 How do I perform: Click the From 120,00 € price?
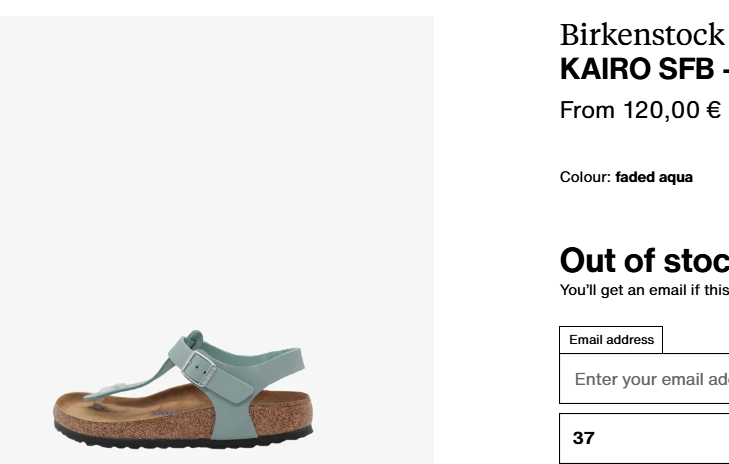coord(641,110)
